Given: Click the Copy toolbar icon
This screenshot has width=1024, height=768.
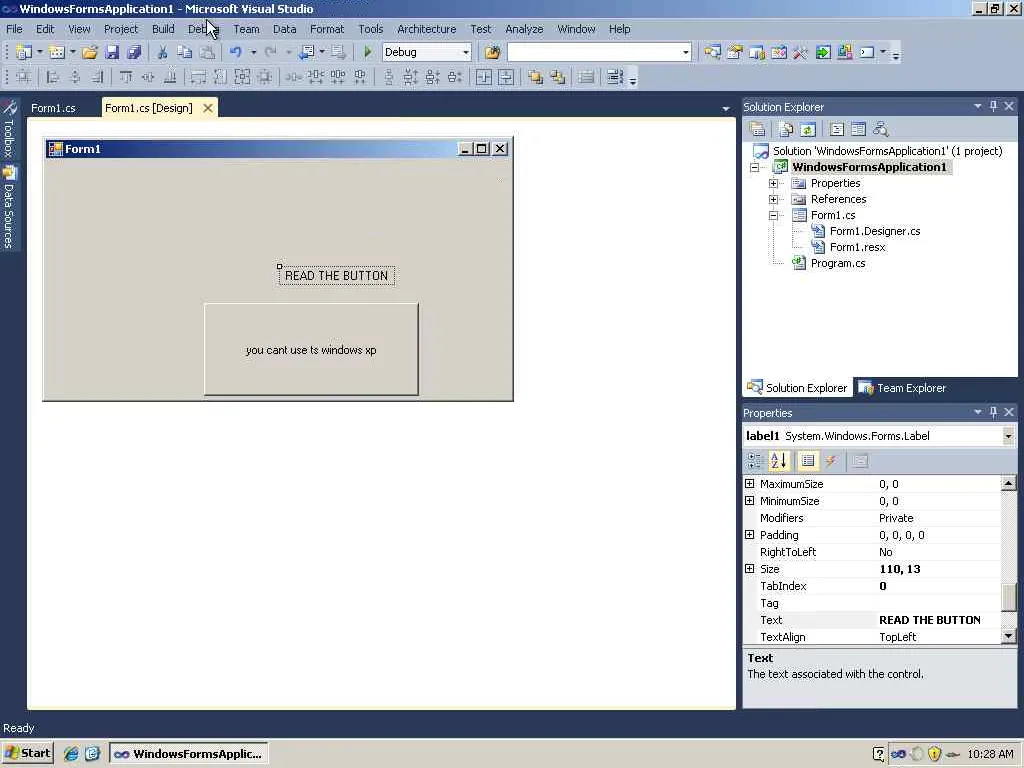Looking at the screenshot, I should coord(185,52).
